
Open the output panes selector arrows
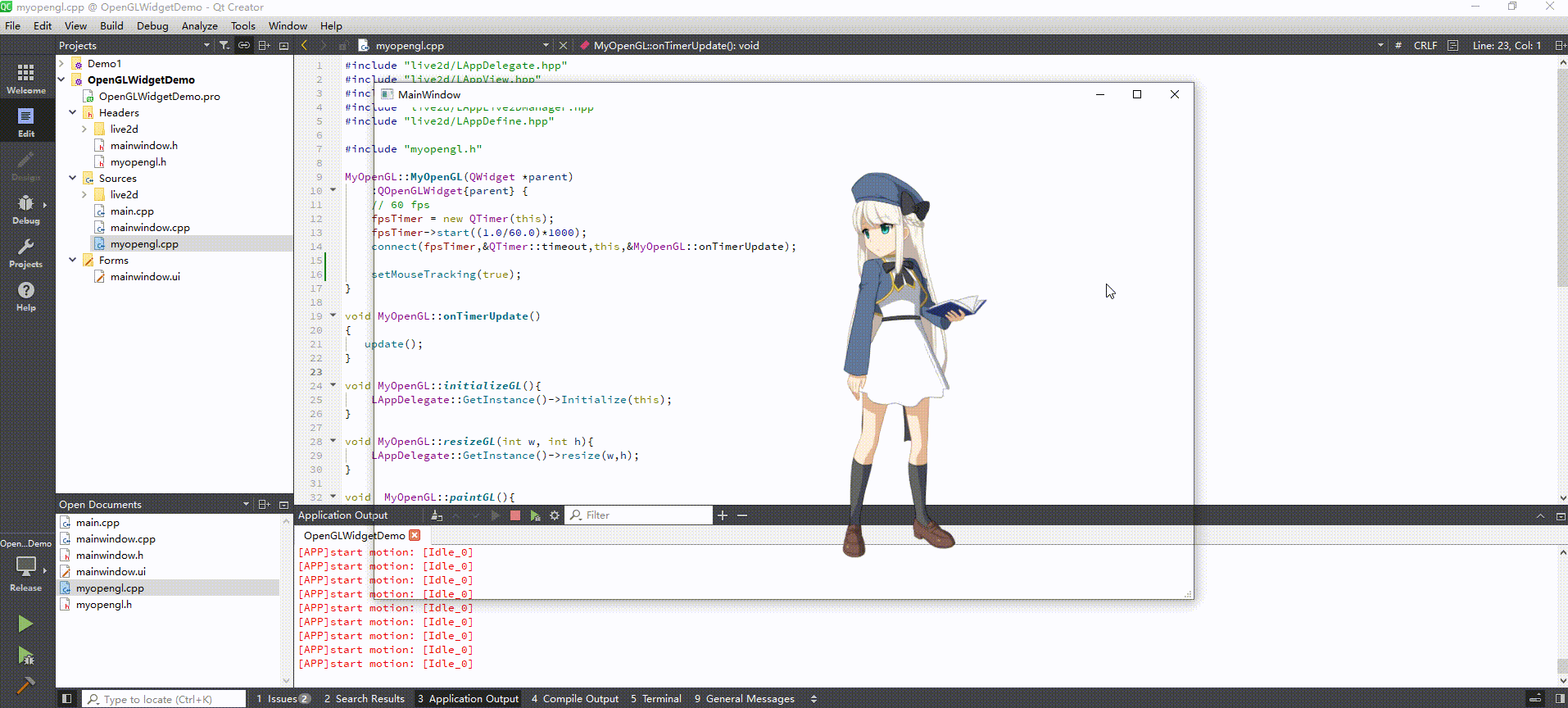tap(813, 699)
